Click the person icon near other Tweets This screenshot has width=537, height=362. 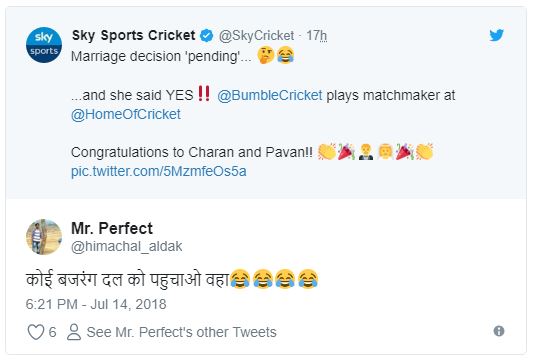click(x=74, y=332)
